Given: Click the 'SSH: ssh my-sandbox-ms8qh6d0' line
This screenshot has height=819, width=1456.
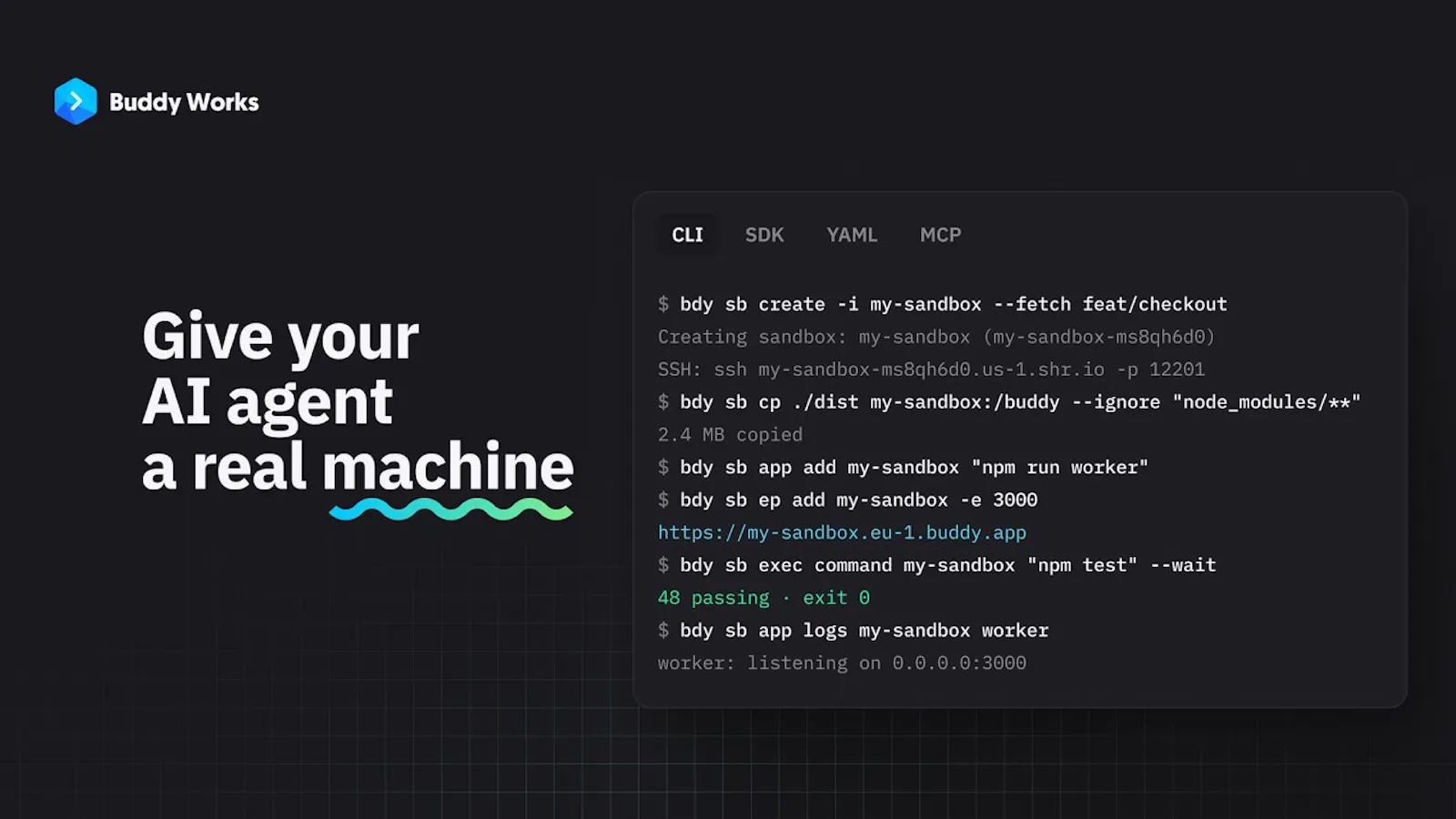Looking at the screenshot, I should 931,369.
